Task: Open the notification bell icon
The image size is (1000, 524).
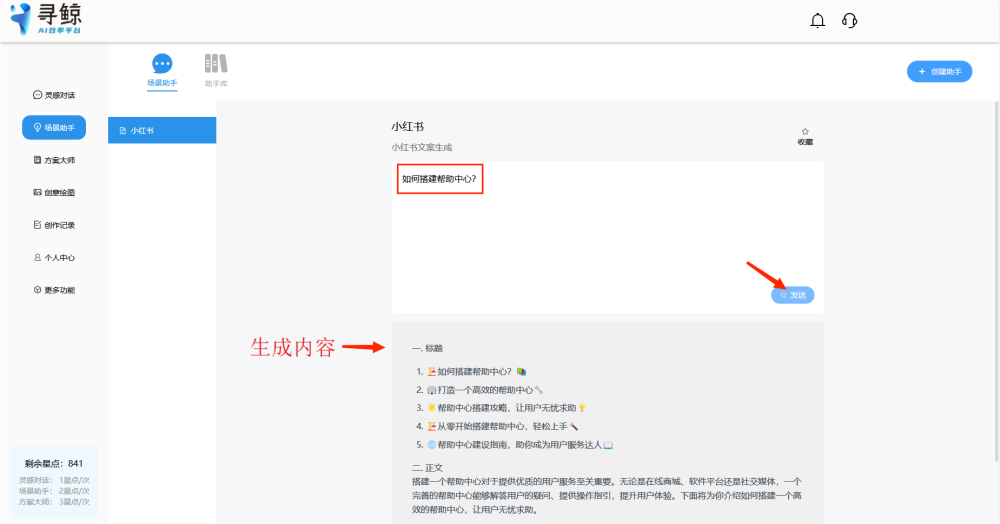Action: [817, 21]
